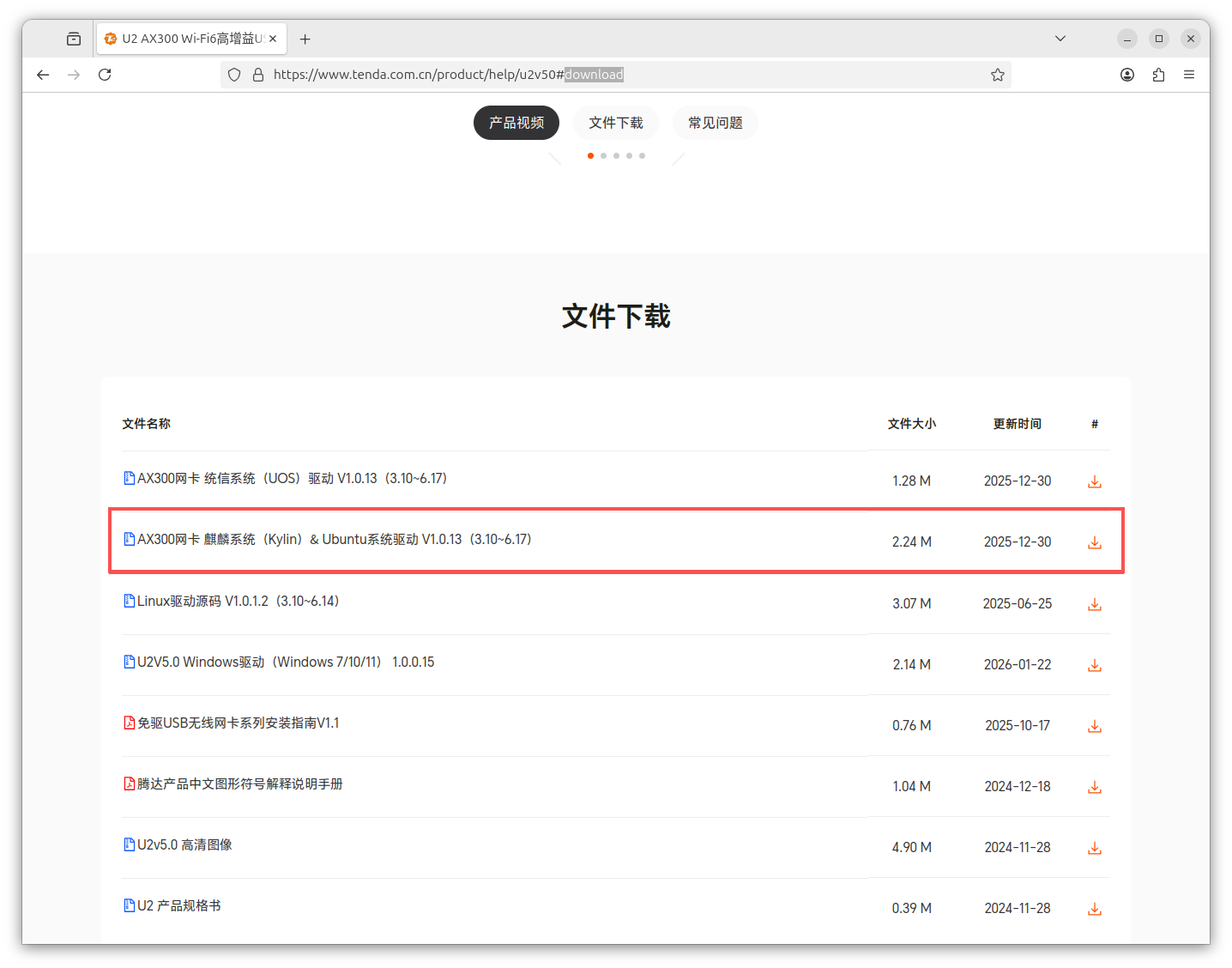Click the download icon for Linux驱动源码 V1.0.1.2

click(1094, 603)
